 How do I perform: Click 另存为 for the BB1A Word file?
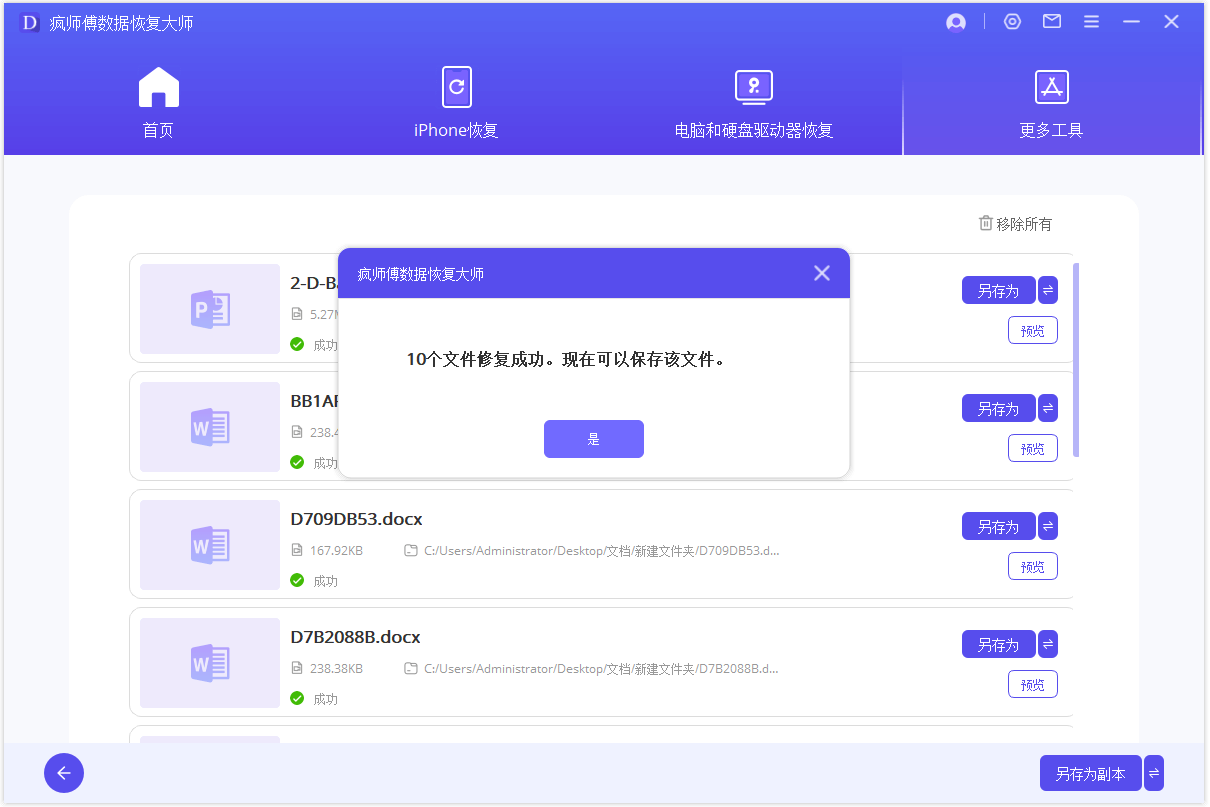pyautogui.click(x=998, y=408)
